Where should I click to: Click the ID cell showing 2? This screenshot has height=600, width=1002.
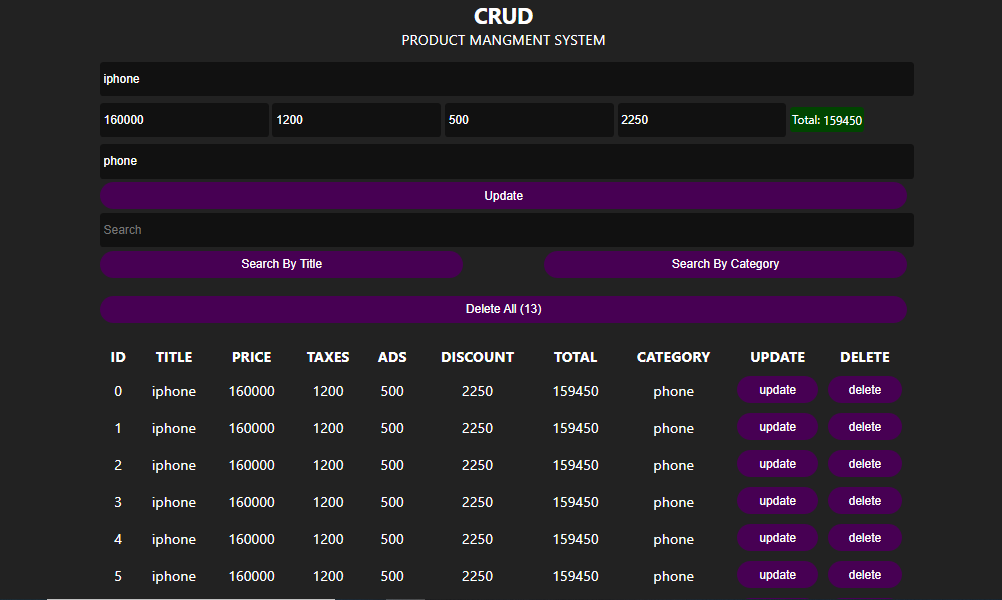coord(118,465)
